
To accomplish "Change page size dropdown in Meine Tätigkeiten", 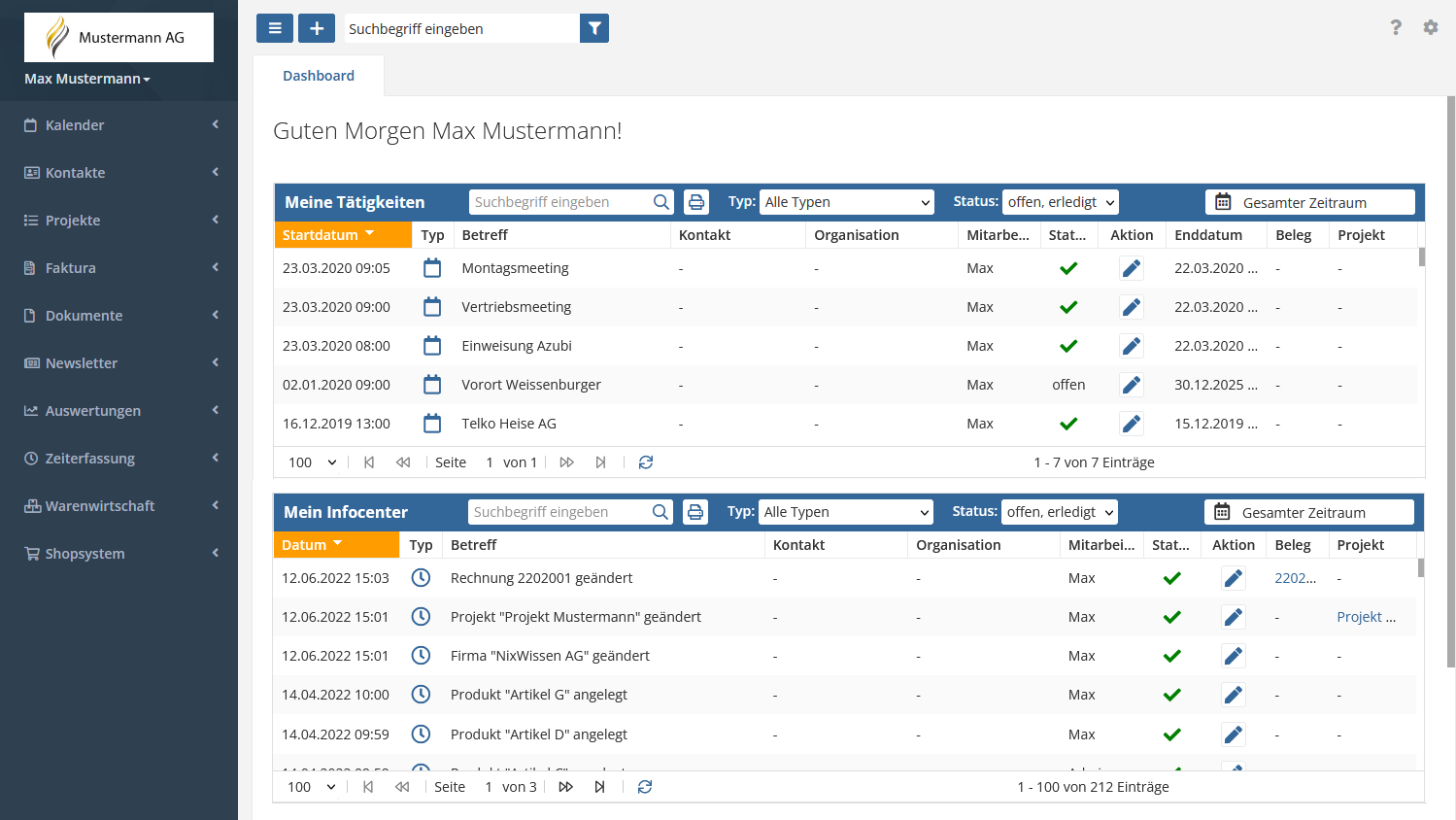I will click(312, 462).
